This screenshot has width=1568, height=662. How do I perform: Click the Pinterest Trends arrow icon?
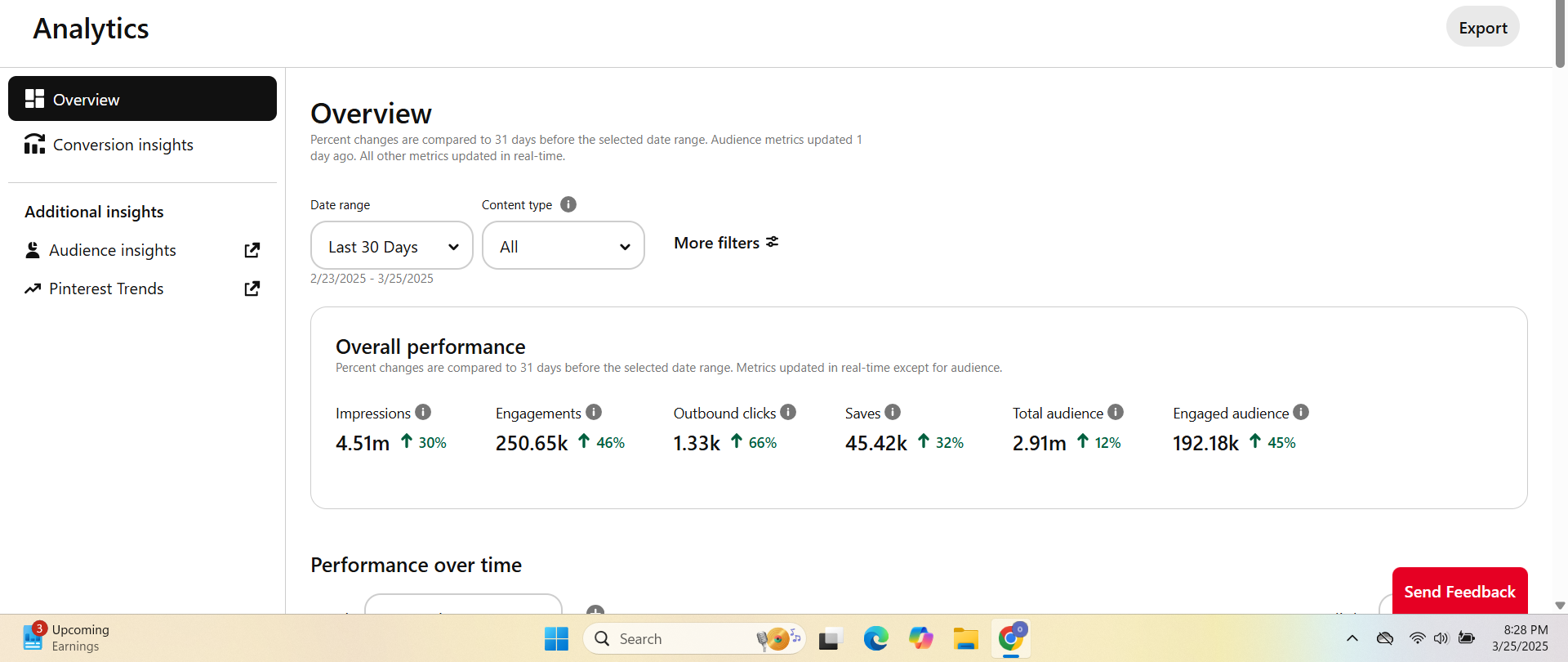point(33,289)
